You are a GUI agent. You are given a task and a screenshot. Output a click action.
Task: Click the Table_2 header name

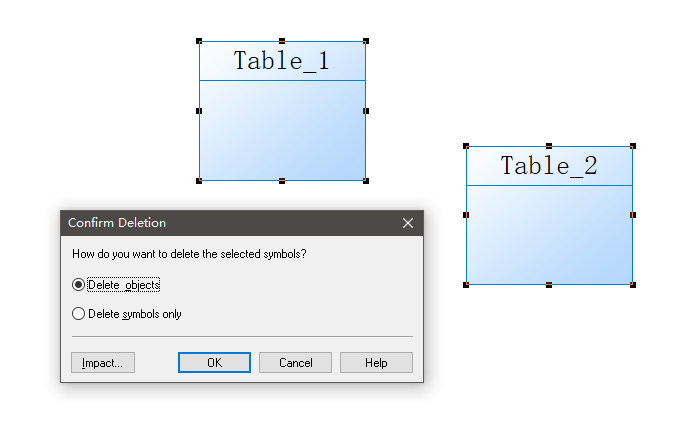pos(549,166)
